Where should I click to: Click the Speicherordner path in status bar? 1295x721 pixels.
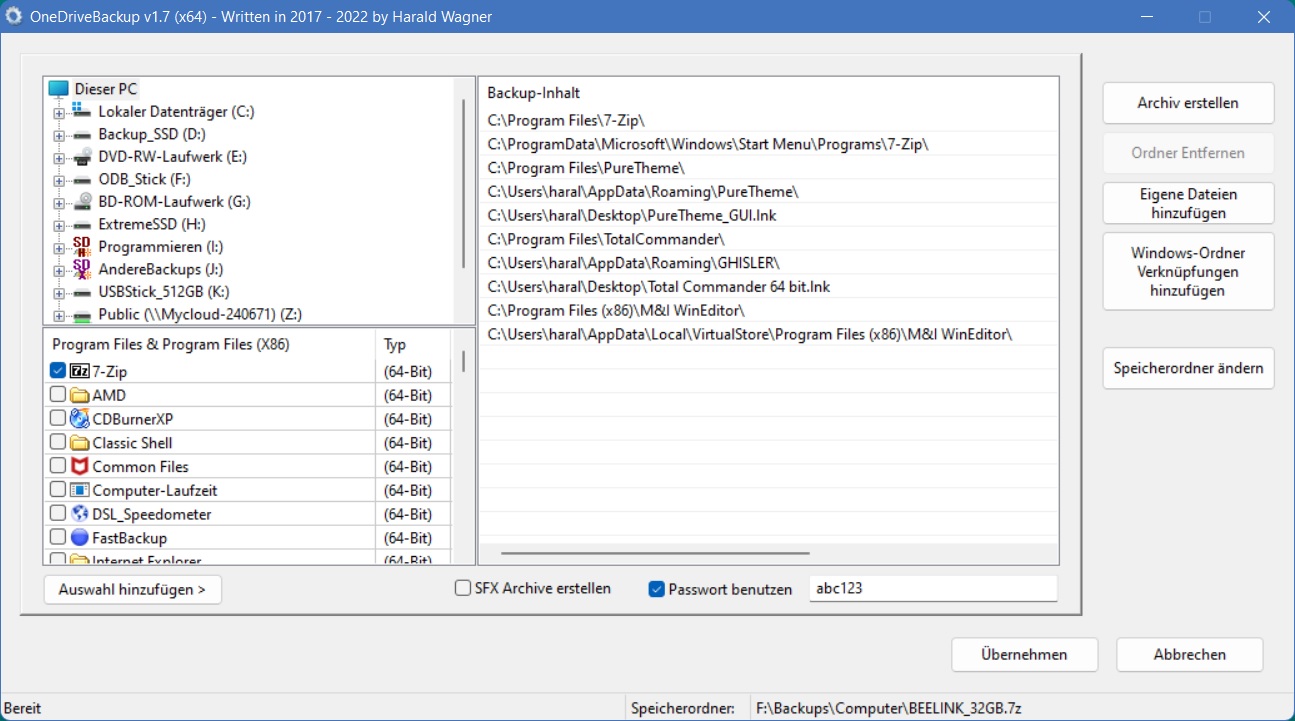point(889,708)
